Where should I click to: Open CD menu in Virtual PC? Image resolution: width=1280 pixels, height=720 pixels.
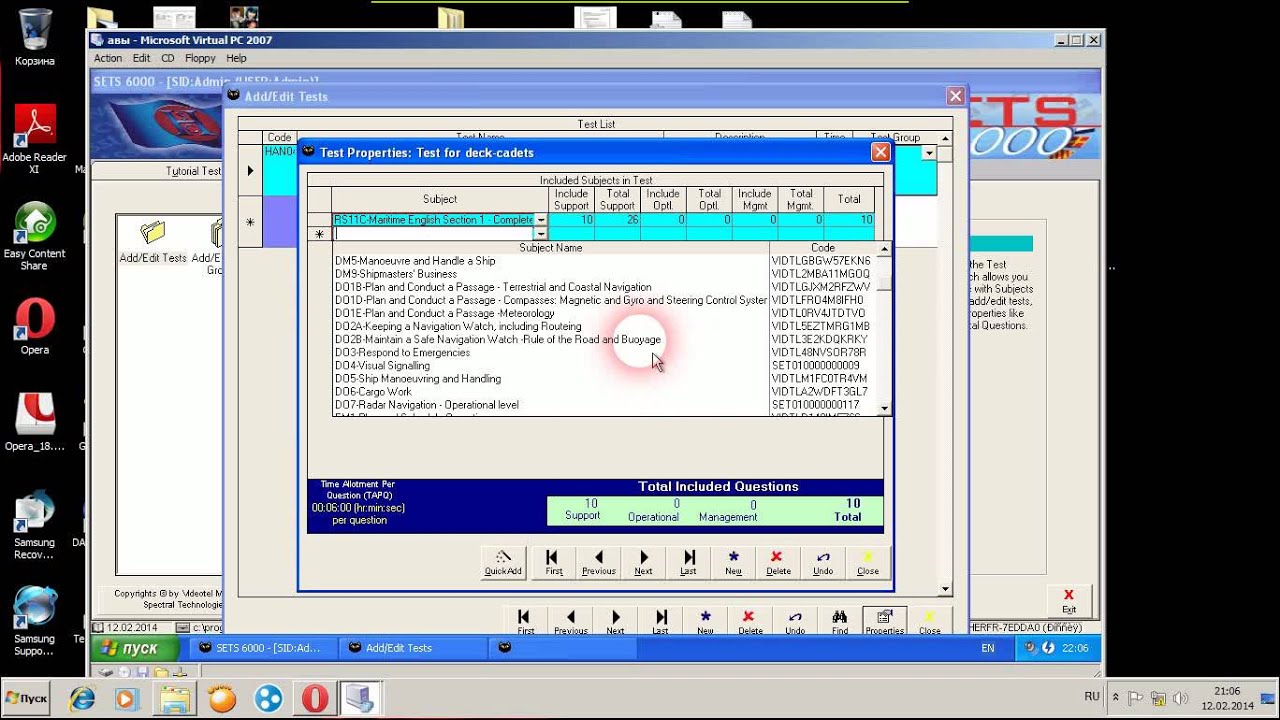click(x=168, y=58)
